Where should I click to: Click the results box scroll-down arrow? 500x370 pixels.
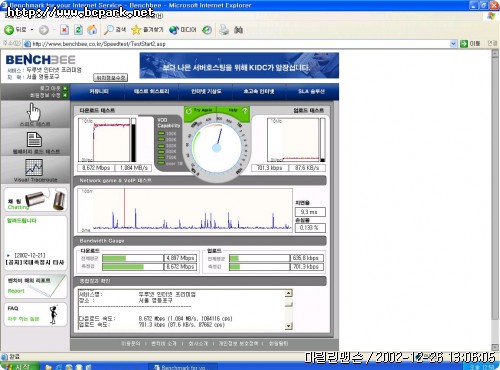click(x=289, y=326)
